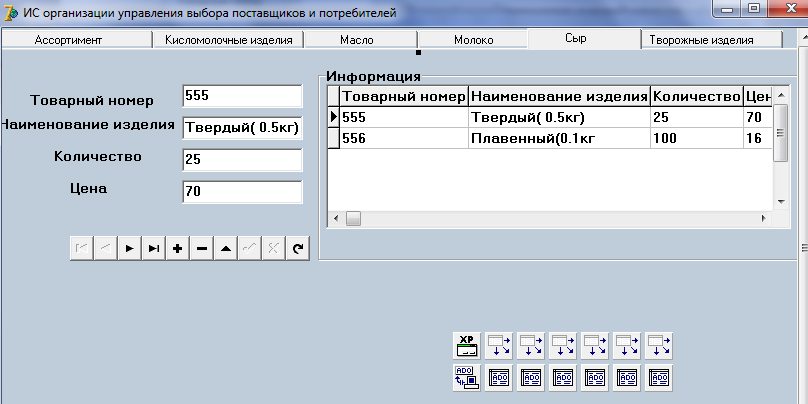Click the Товарный номер label

click(92, 100)
